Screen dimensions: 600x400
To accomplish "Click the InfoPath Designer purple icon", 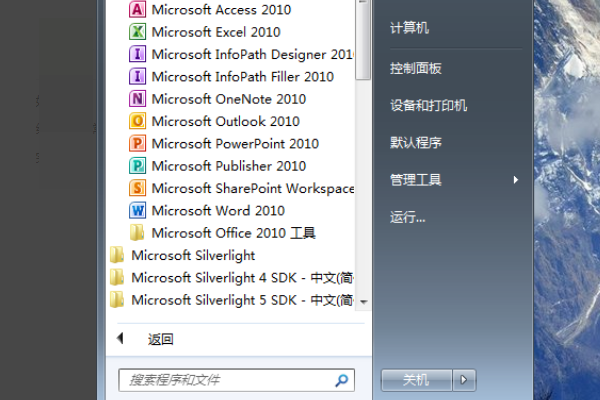I will pos(137,54).
